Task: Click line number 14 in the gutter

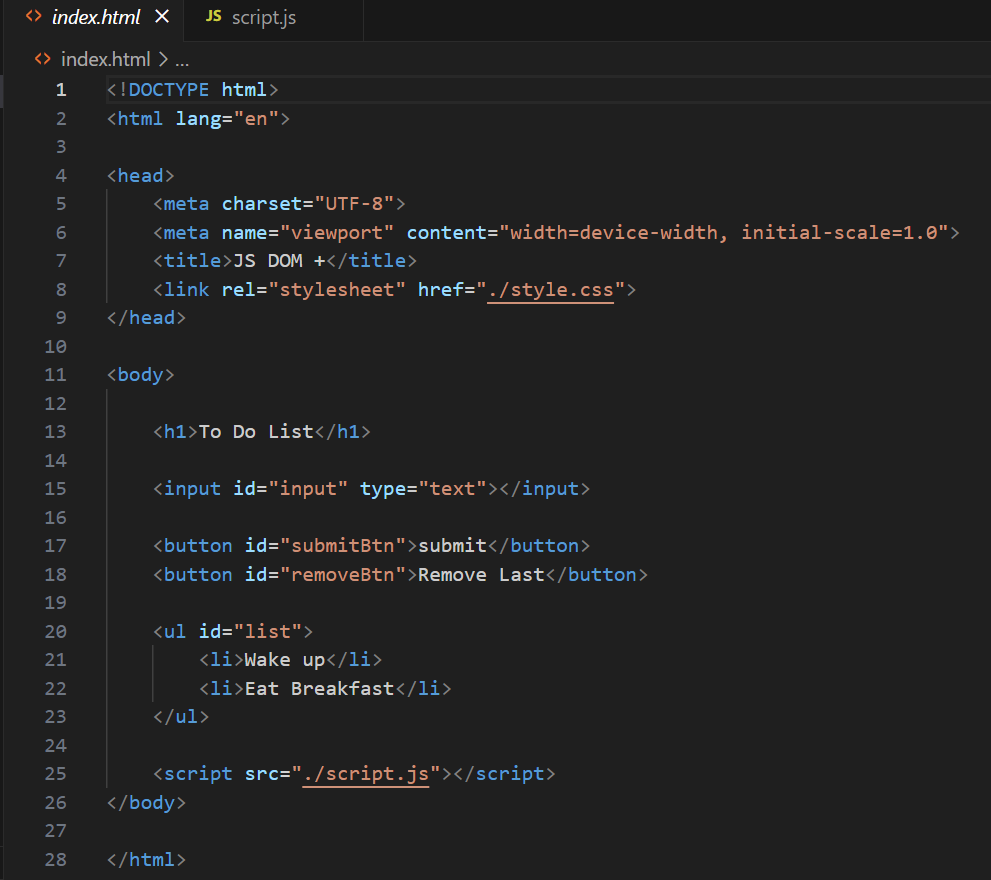Action: [56, 460]
